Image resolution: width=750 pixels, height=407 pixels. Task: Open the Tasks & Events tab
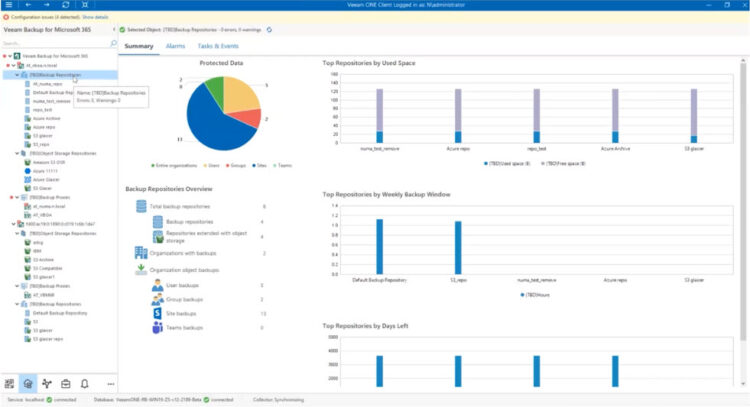[x=218, y=46]
